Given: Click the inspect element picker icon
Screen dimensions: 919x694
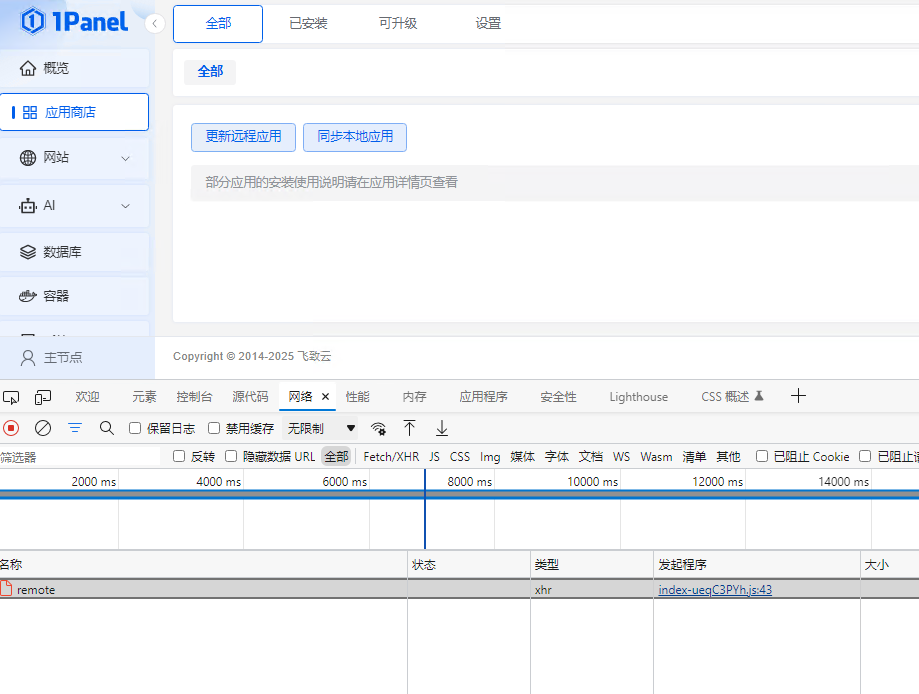Looking at the screenshot, I should pos(11,397).
